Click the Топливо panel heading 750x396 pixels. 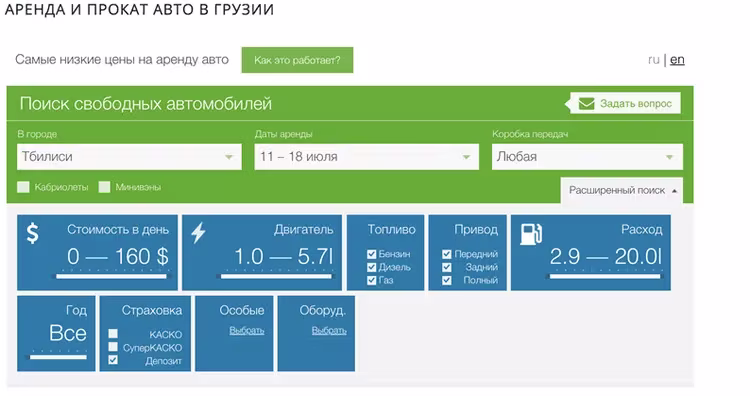coord(391,230)
